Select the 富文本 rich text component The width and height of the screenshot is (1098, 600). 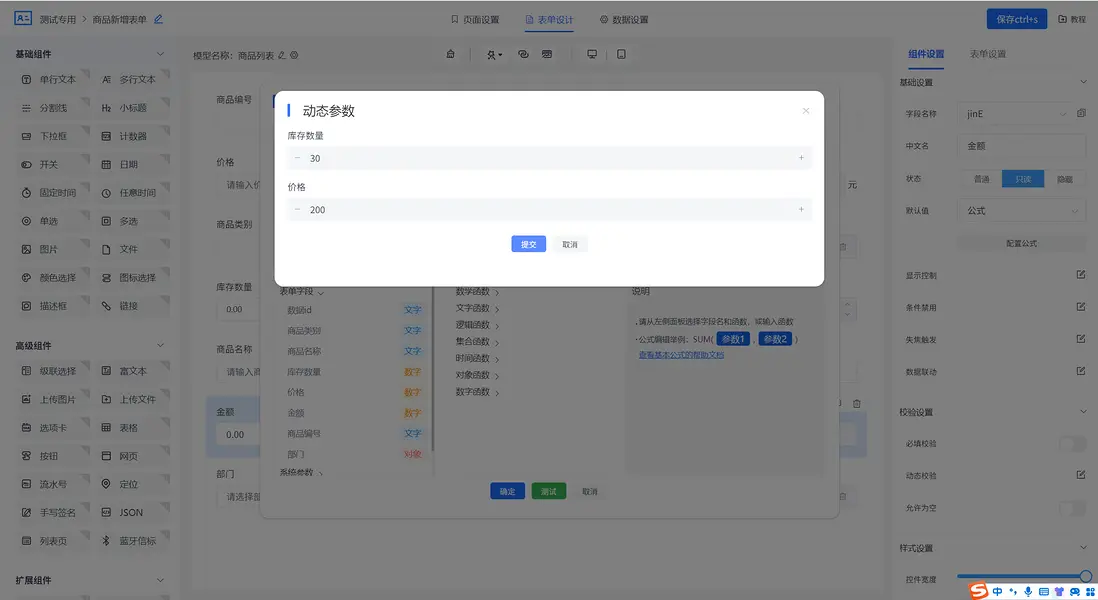132,370
